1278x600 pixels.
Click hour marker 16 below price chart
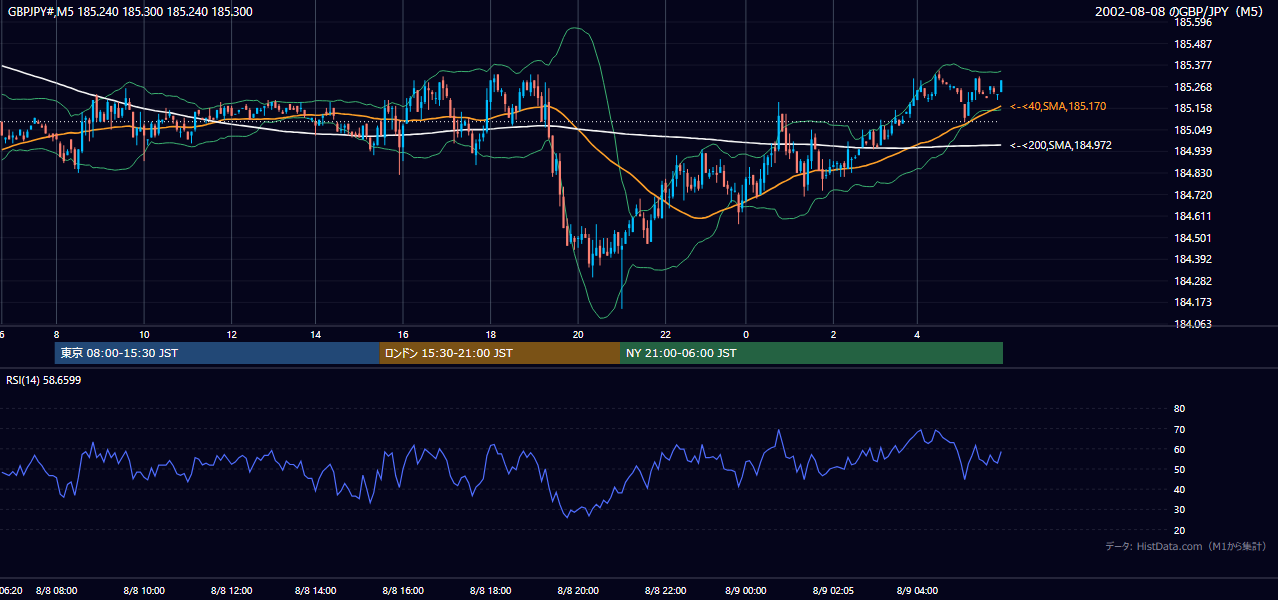point(403,334)
